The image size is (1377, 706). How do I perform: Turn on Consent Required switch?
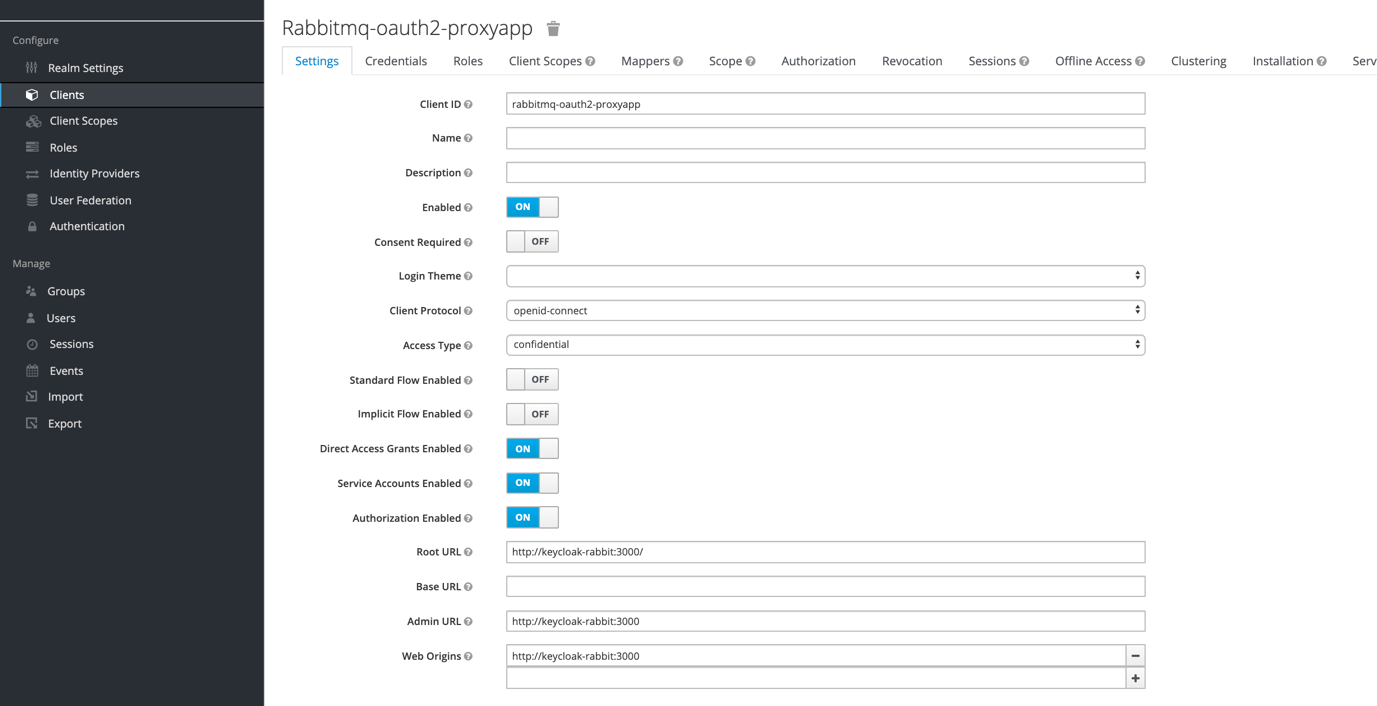[532, 241]
